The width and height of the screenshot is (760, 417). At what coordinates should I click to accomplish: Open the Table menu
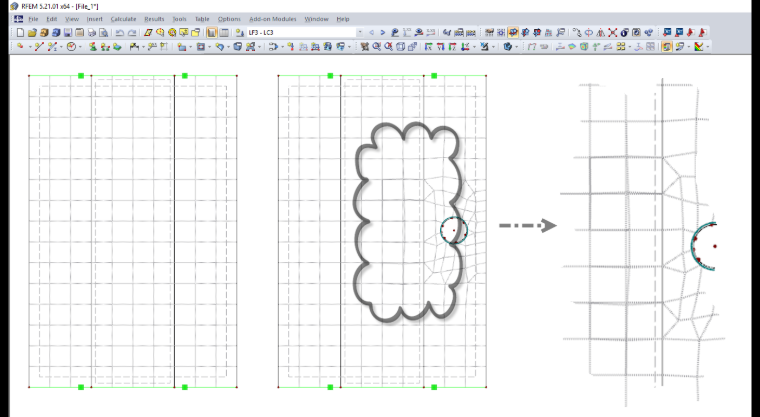(202, 19)
